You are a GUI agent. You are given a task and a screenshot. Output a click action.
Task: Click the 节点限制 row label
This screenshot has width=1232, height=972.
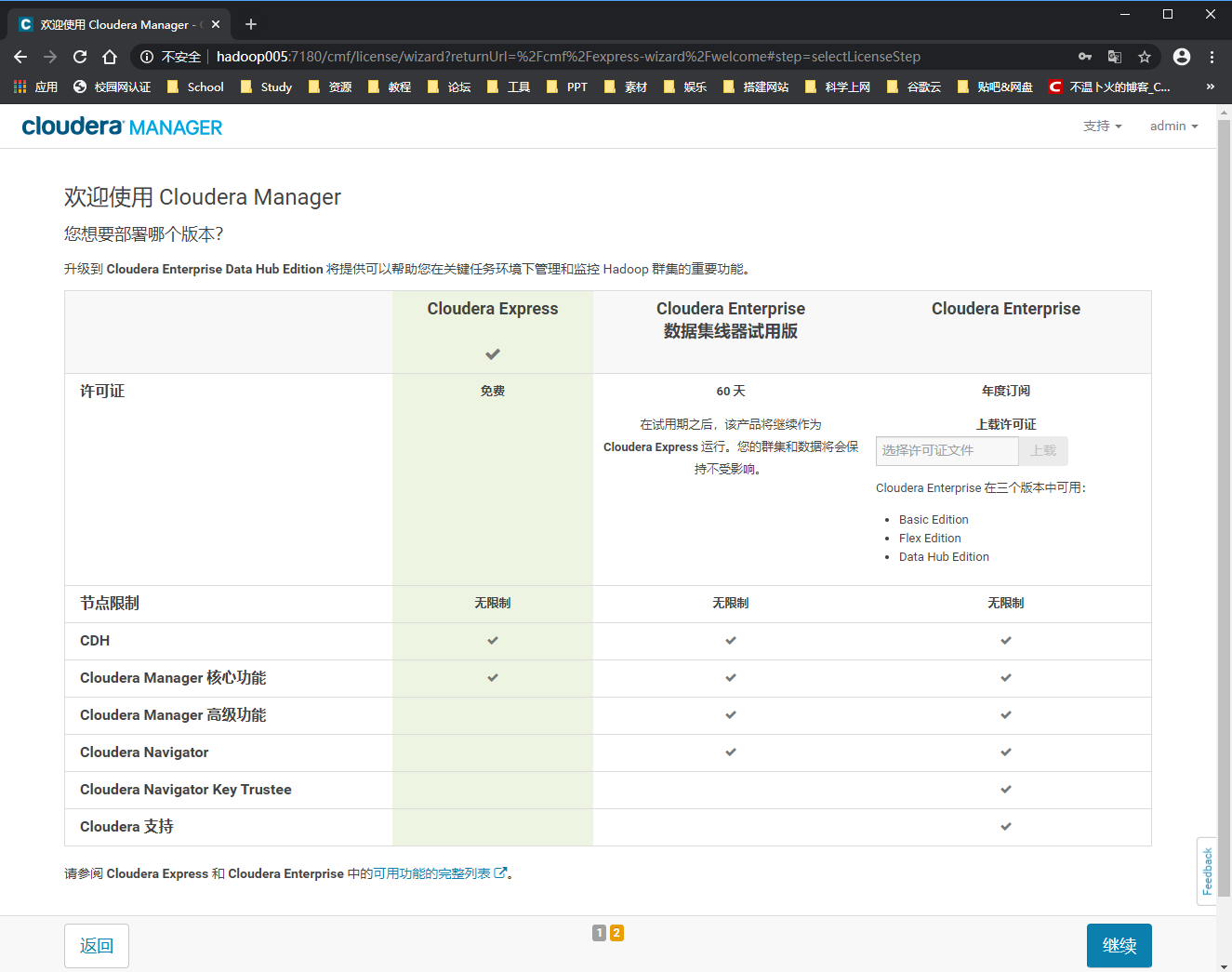(x=110, y=604)
